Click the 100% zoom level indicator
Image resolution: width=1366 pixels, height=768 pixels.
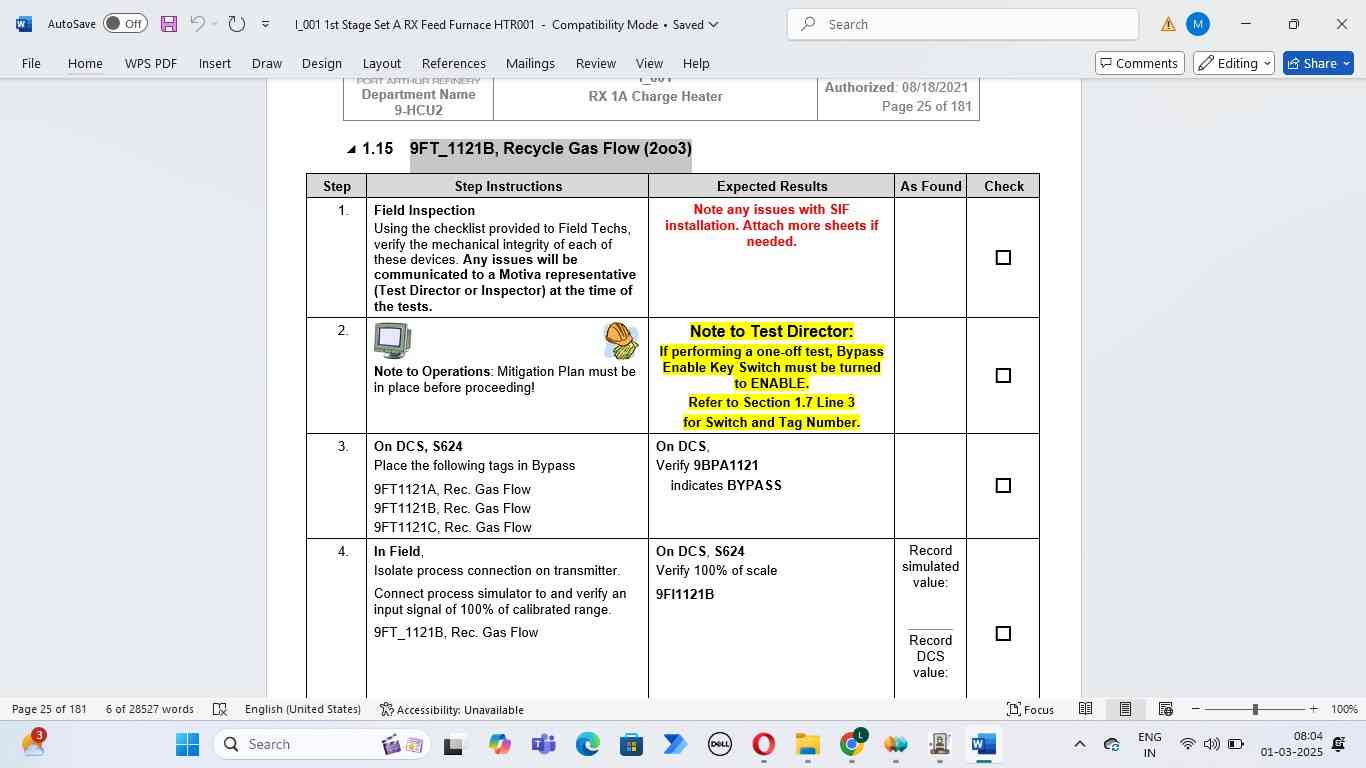[1344, 709]
